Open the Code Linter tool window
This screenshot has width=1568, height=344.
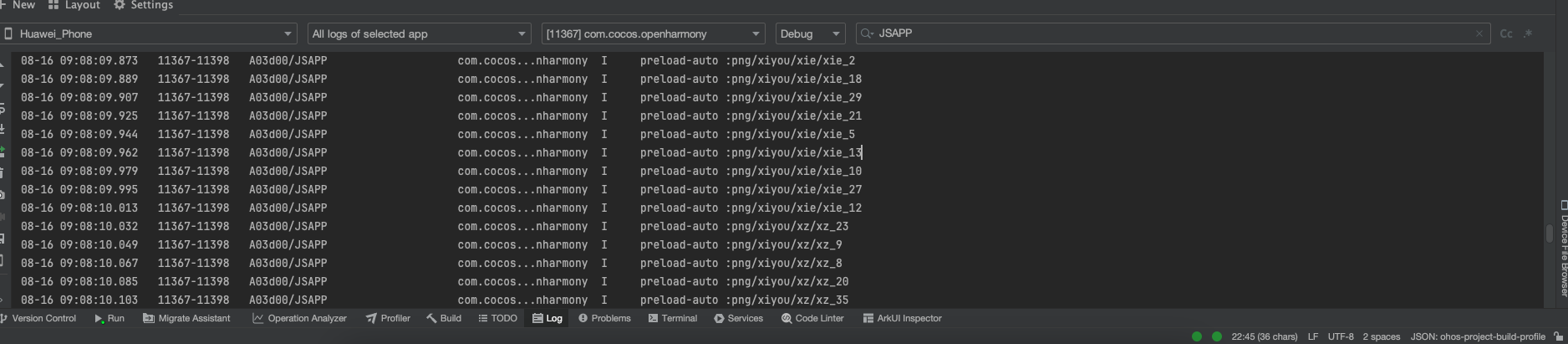(812, 318)
